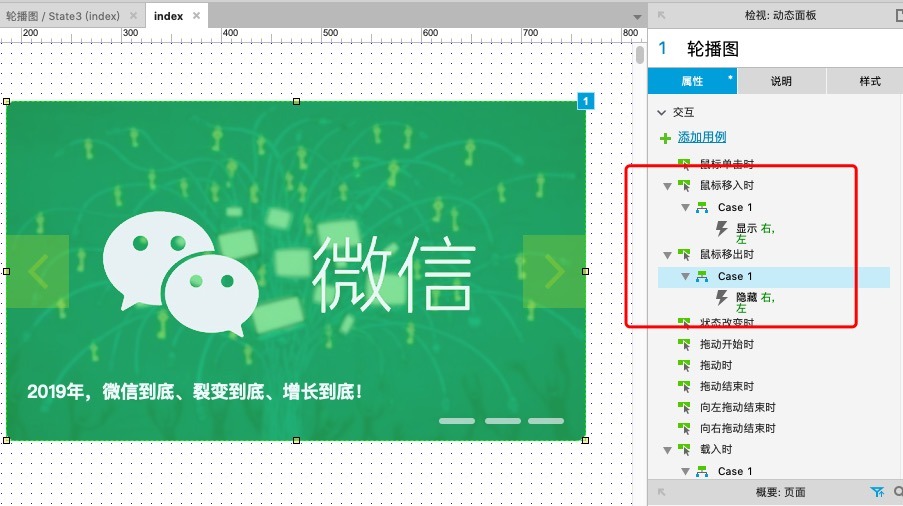Select the 载入时 event

[716, 450]
